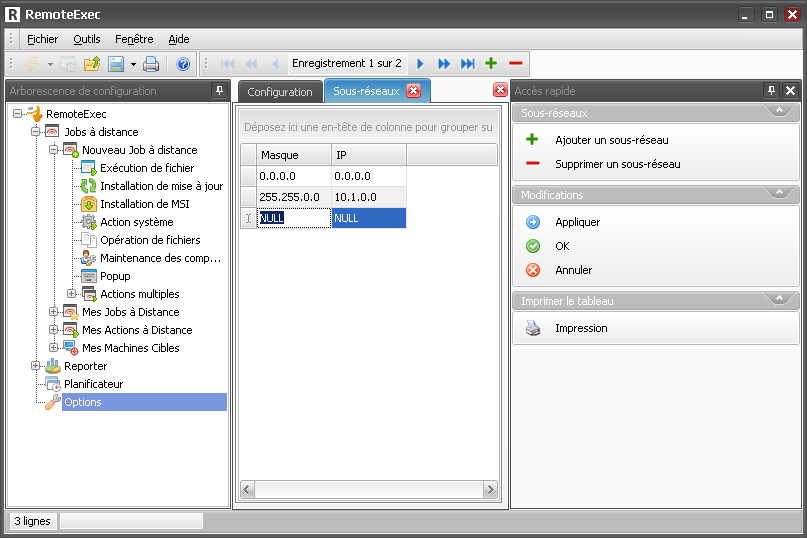Collapse the RemoteExec root tree node
The height and width of the screenshot is (538, 807).
18,113
